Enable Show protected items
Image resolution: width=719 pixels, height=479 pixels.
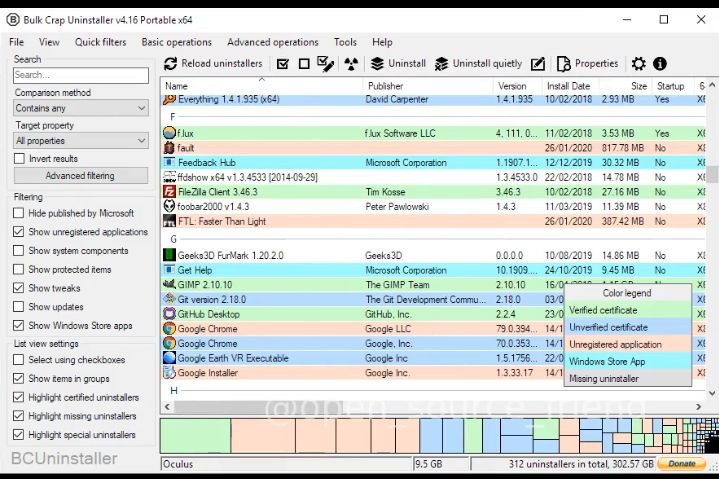pos(18,270)
